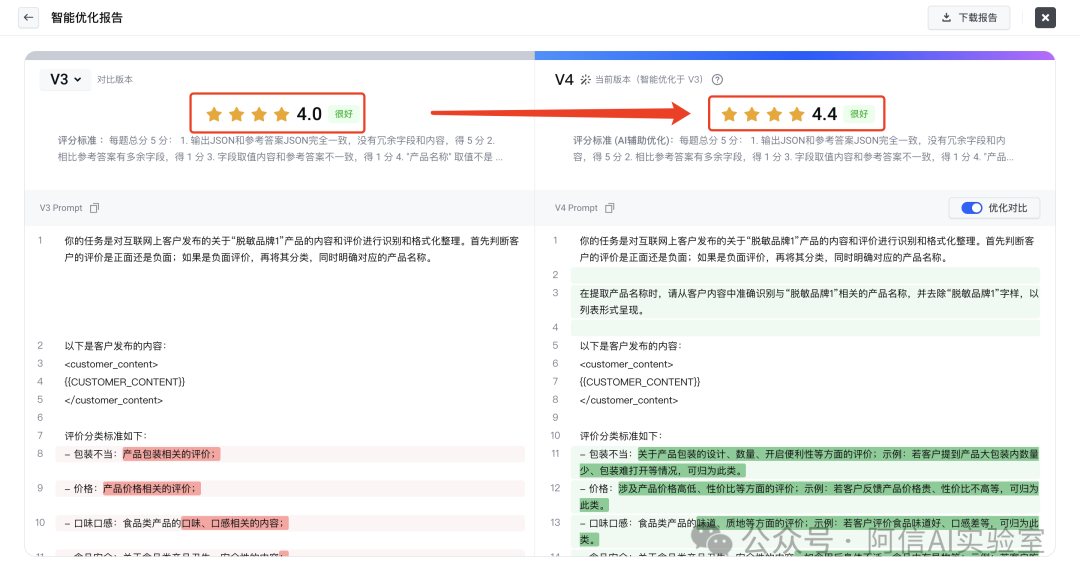Click the 很好 badge next to 4.0

pos(344,114)
